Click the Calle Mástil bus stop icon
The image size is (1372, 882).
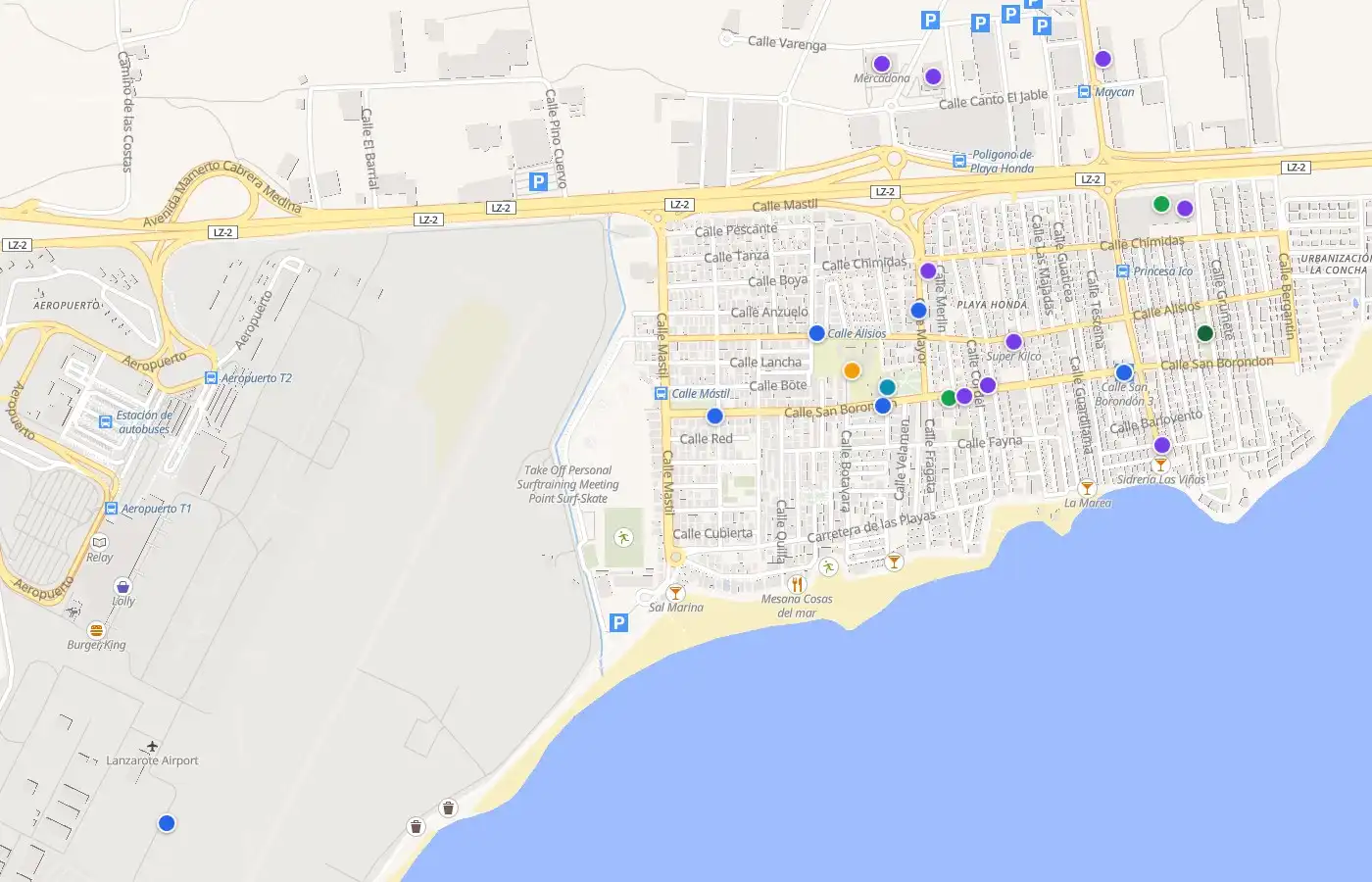tap(661, 394)
